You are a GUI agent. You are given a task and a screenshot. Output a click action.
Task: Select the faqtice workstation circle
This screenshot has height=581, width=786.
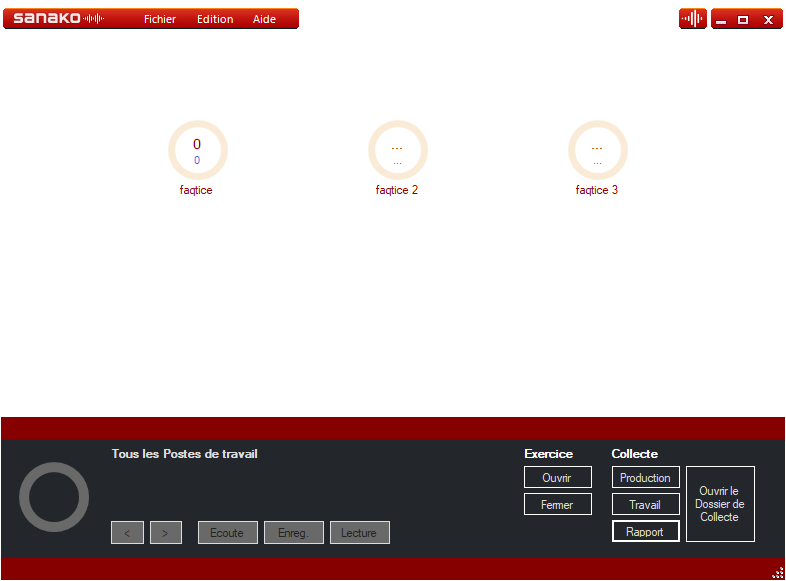point(197,151)
